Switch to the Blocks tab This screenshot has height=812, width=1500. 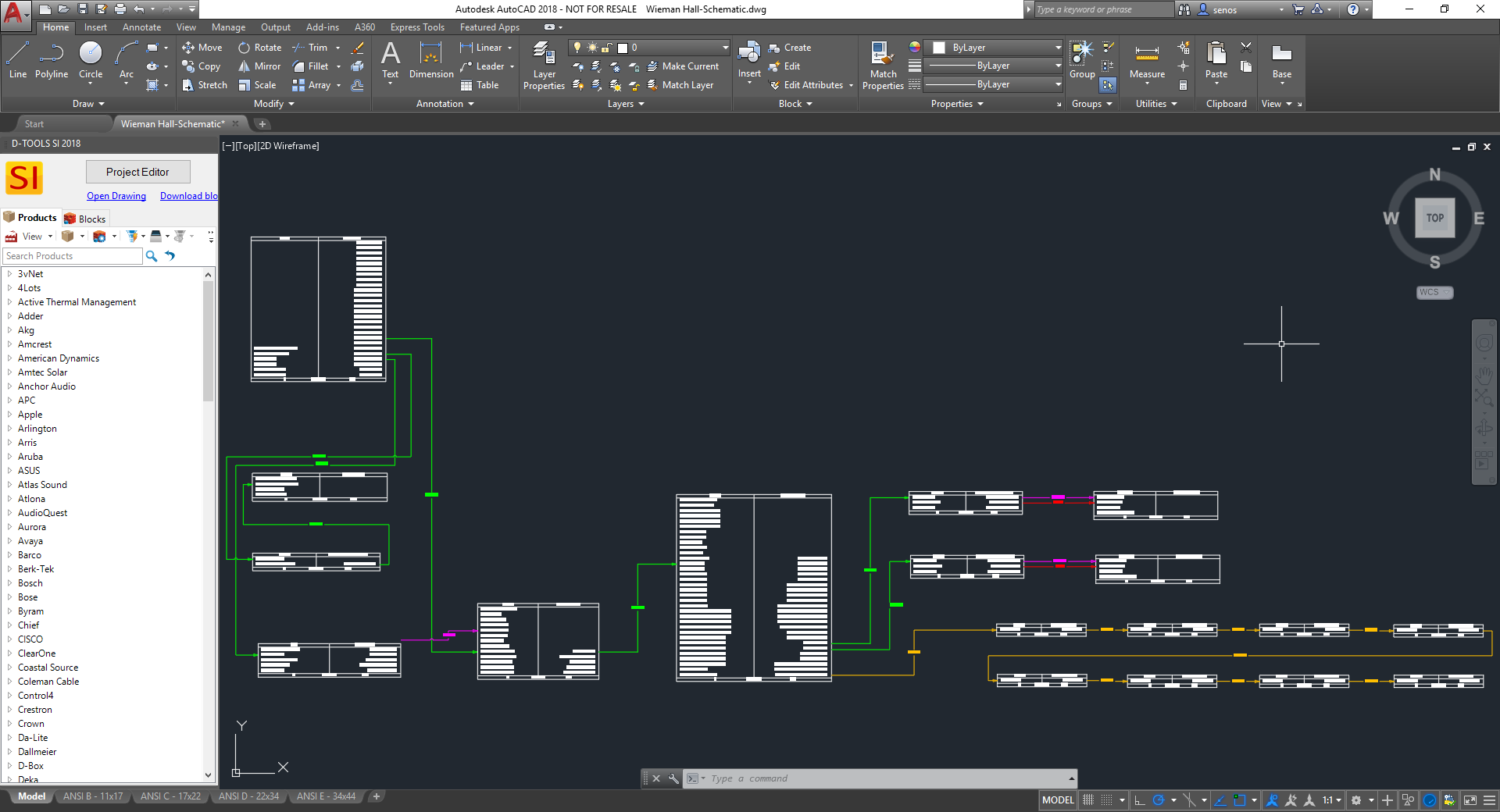[85, 219]
